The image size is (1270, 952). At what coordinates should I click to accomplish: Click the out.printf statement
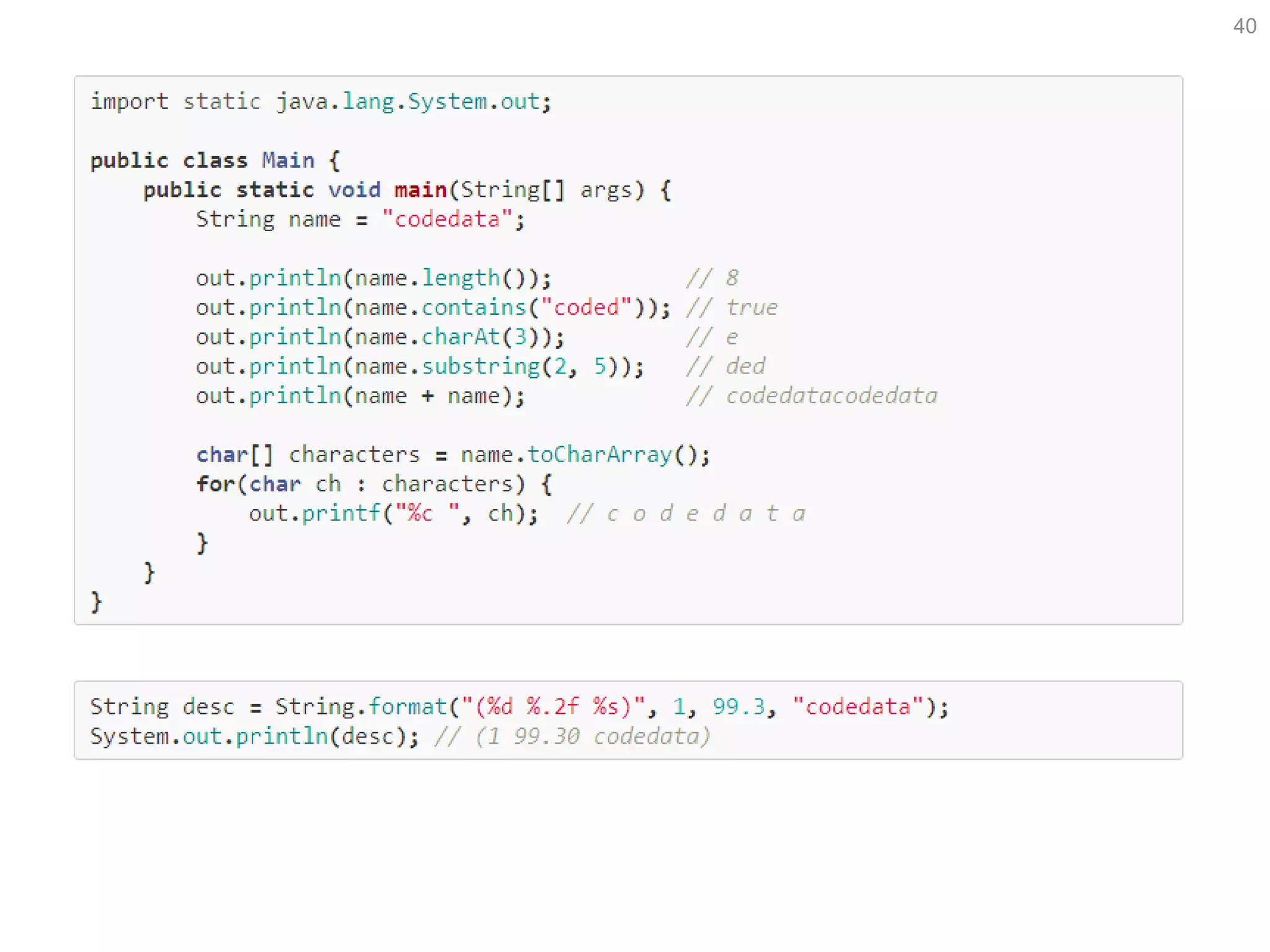coord(392,514)
